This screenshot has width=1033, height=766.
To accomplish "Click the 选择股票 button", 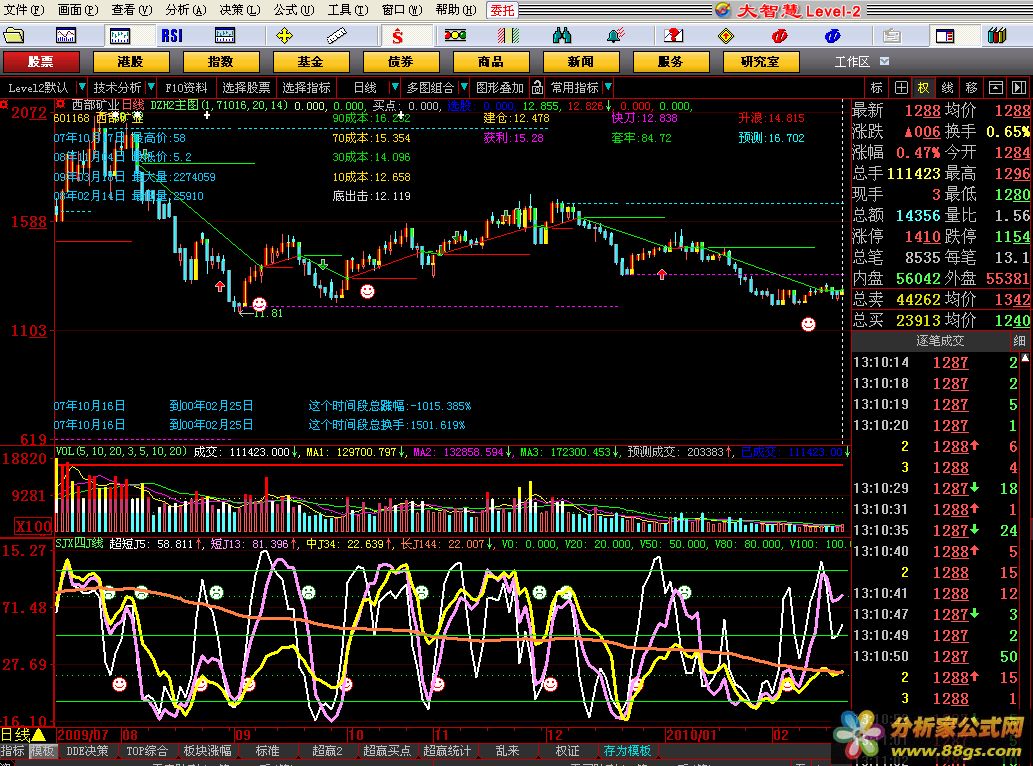I will coord(246,88).
